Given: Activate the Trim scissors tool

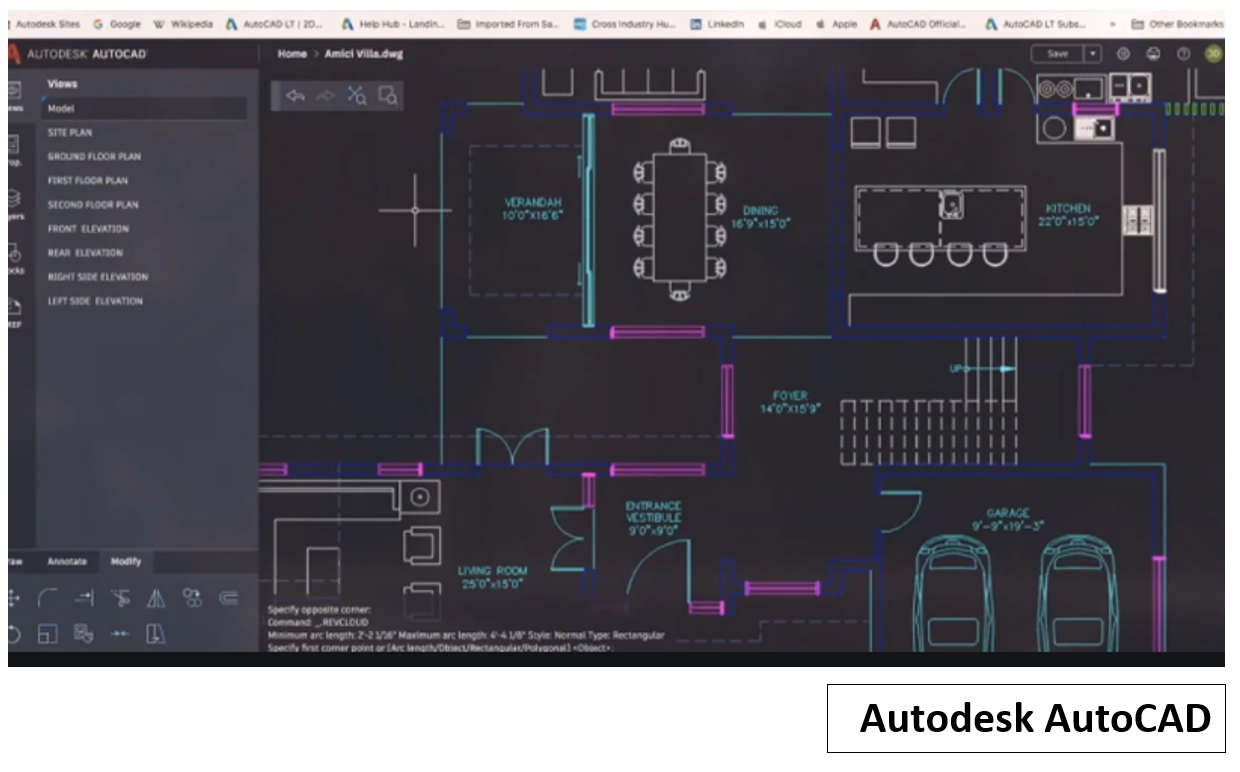Looking at the screenshot, I should (x=120, y=598).
